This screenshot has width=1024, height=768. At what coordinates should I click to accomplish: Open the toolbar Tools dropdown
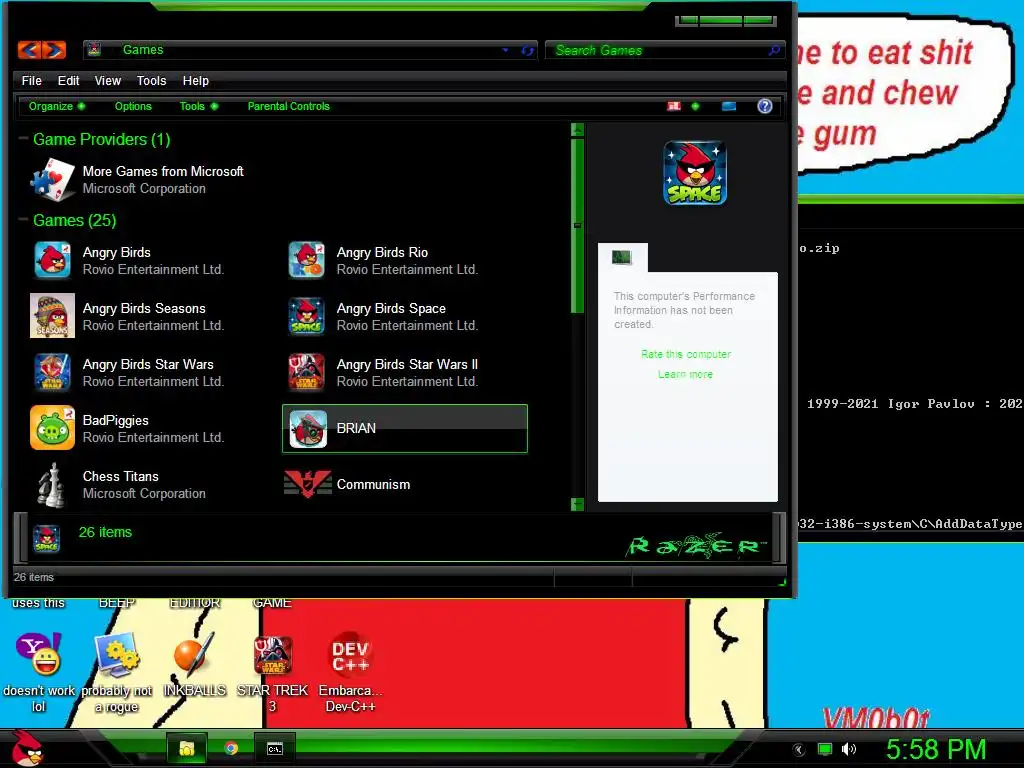coord(199,106)
